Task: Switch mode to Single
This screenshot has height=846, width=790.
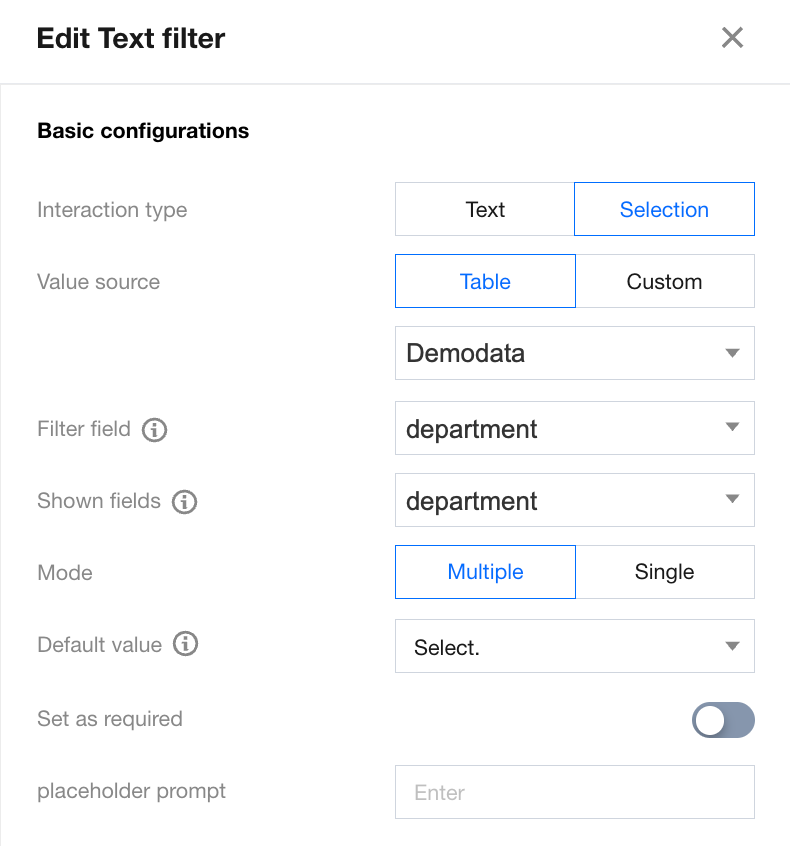Action: pos(664,572)
